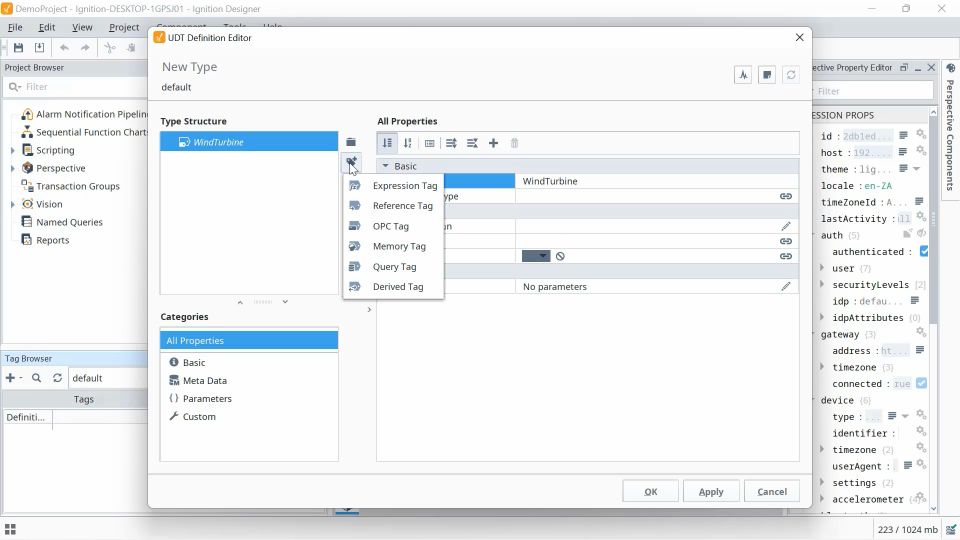960x540 pixels.
Task: Edit parameters via the No parameters pencil icon
Action: click(786, 287)
